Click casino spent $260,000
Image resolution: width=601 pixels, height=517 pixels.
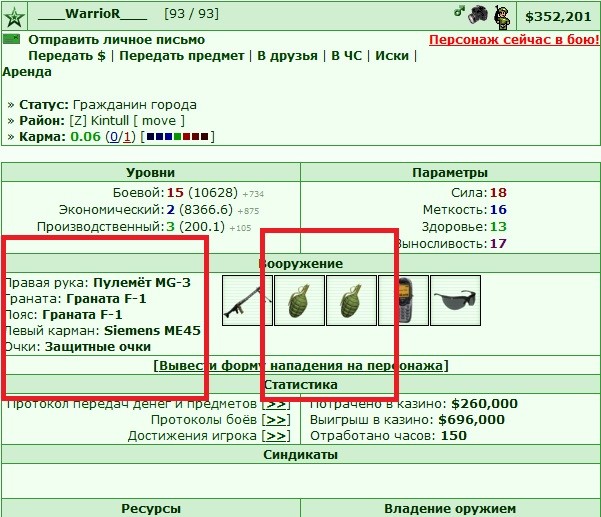(484, 404)
